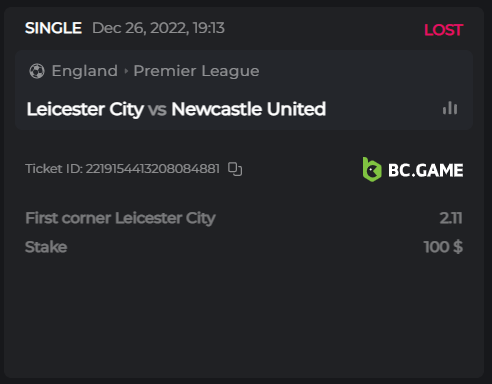This screenshot has height=384, width=492.
Task: Open the Leicester City team name
Action: click(85, 109)
